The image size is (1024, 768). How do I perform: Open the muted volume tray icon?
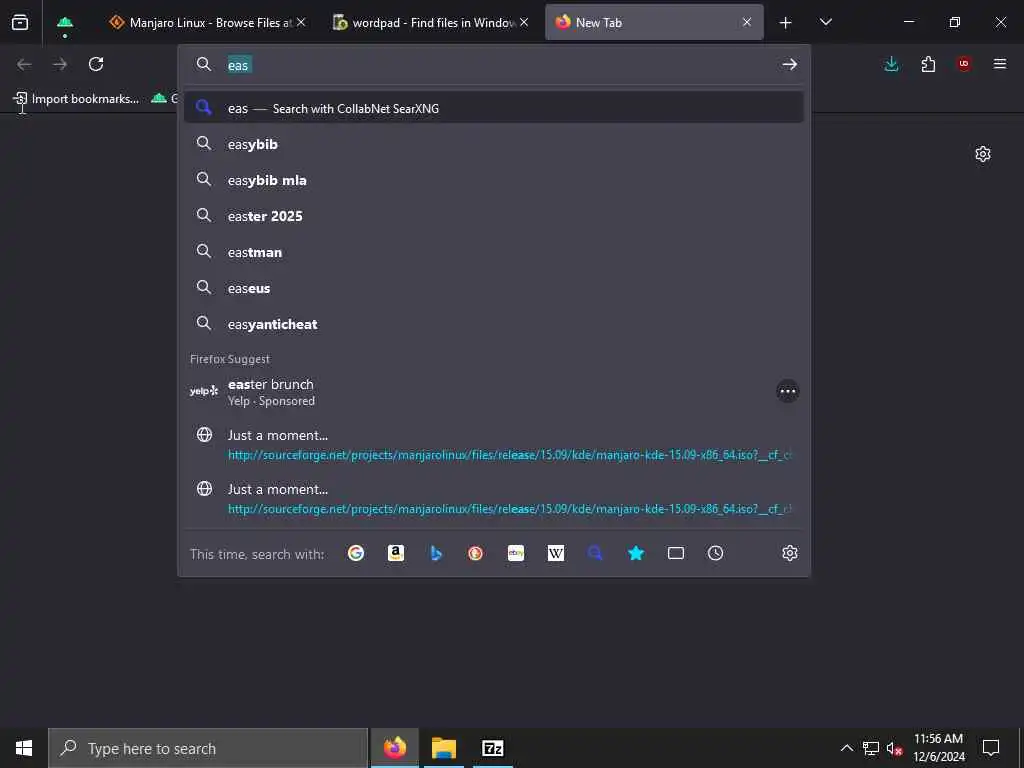click(x=894, y=748)
